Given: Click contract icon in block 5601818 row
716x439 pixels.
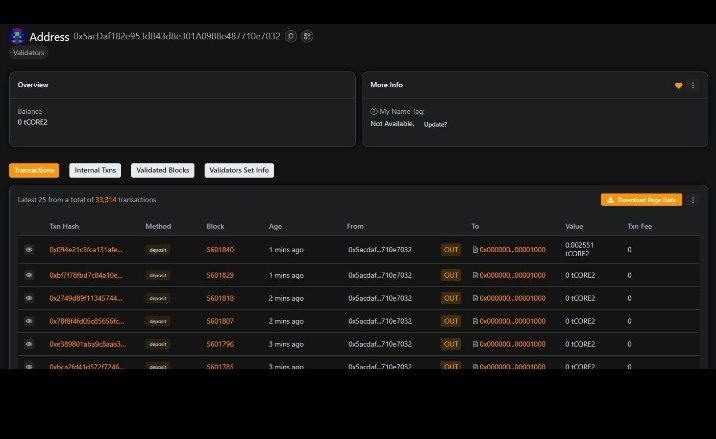Looking at the screenshot, I should coord(475,298).
